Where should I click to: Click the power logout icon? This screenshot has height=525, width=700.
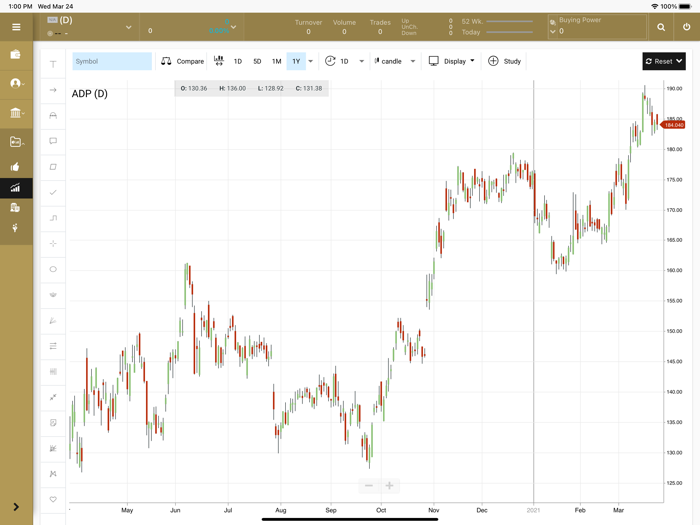pos(687,27)
